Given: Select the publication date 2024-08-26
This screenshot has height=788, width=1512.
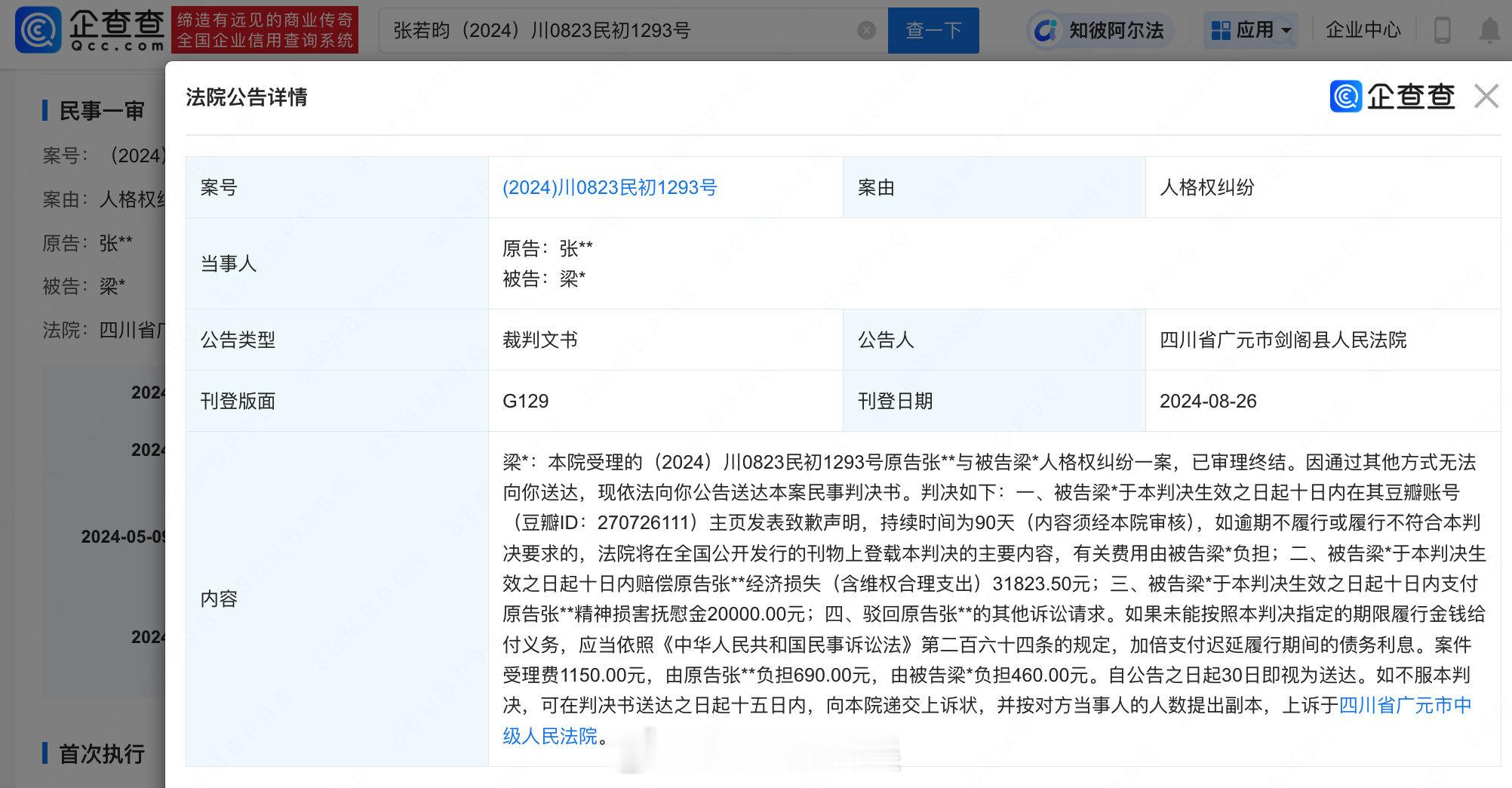Looking at the screenshot, I should pyautogui.click(x=1208, y=401).
